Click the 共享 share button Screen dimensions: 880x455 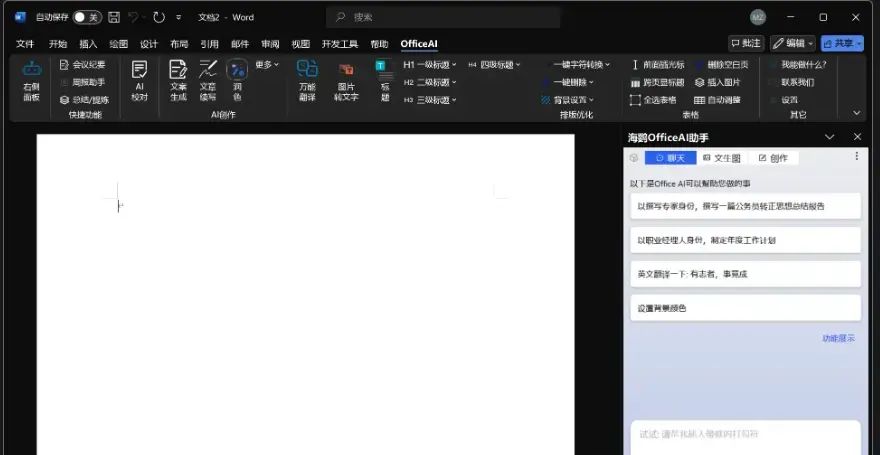pyautogui.click(x=842, y=43)
